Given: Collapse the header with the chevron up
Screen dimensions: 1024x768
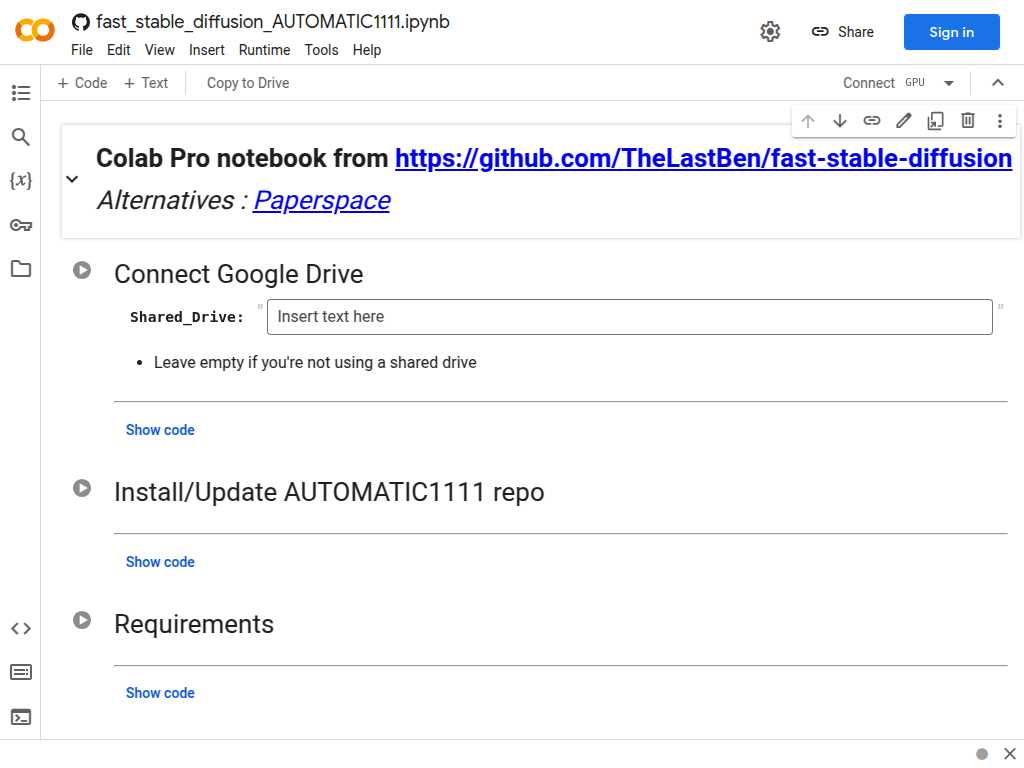Looking at the screenshot, I should coord(998,82).
